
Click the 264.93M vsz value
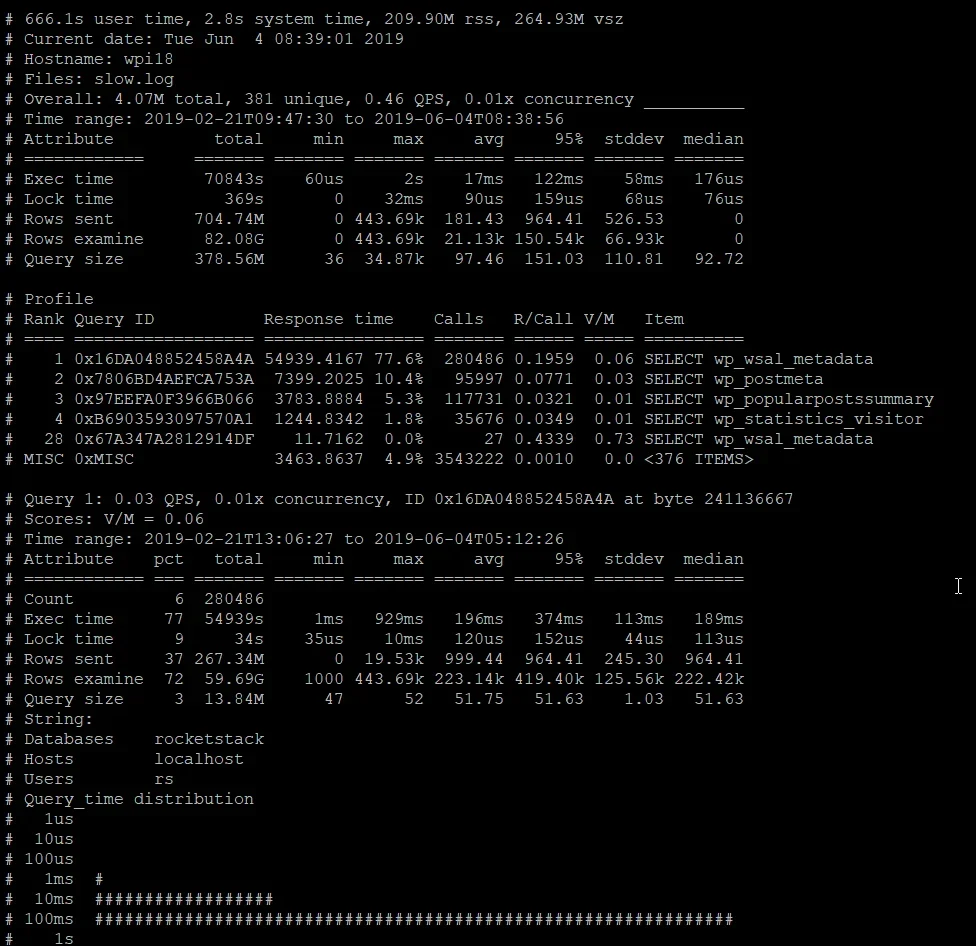point(549,19)
